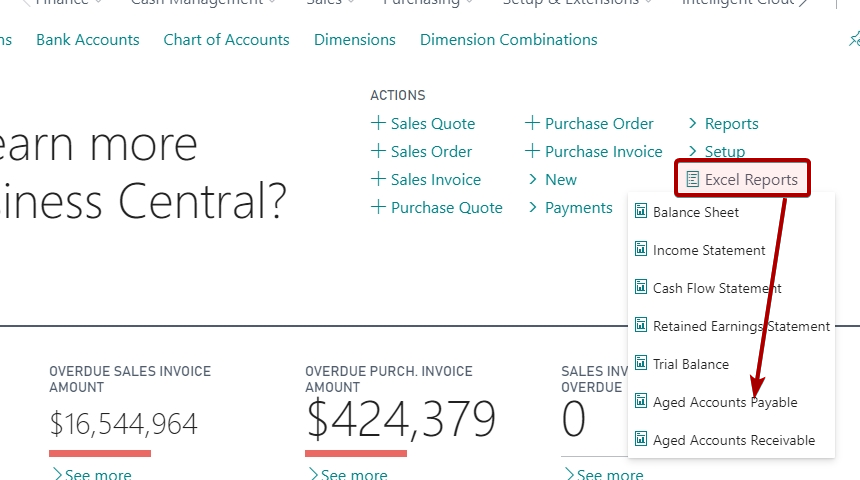This screenshot has width=860, height=480.
Task: Create a new Purchase Invoice
Action: click(603, 151)
